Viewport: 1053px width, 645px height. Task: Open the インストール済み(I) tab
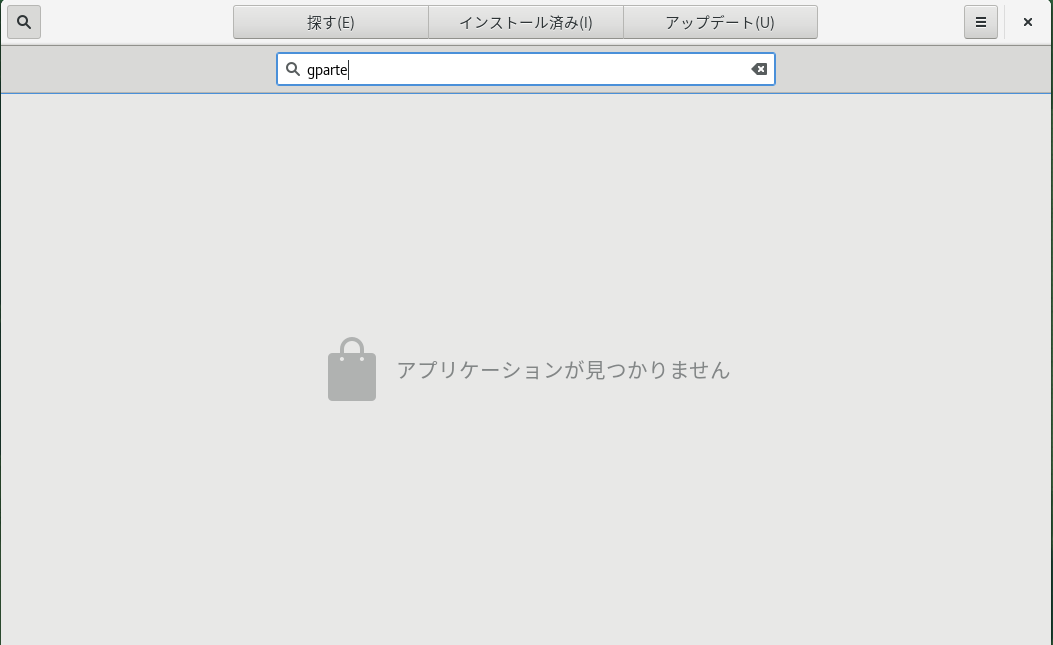pos(526,22)
